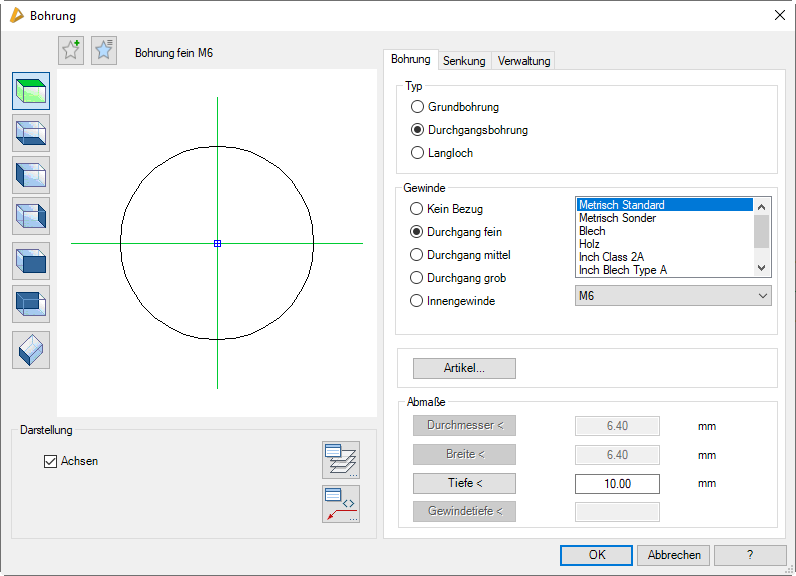Select the rotated diamond cube view icon
Viewport: 796px width, 576px height.
click(31, 349)
